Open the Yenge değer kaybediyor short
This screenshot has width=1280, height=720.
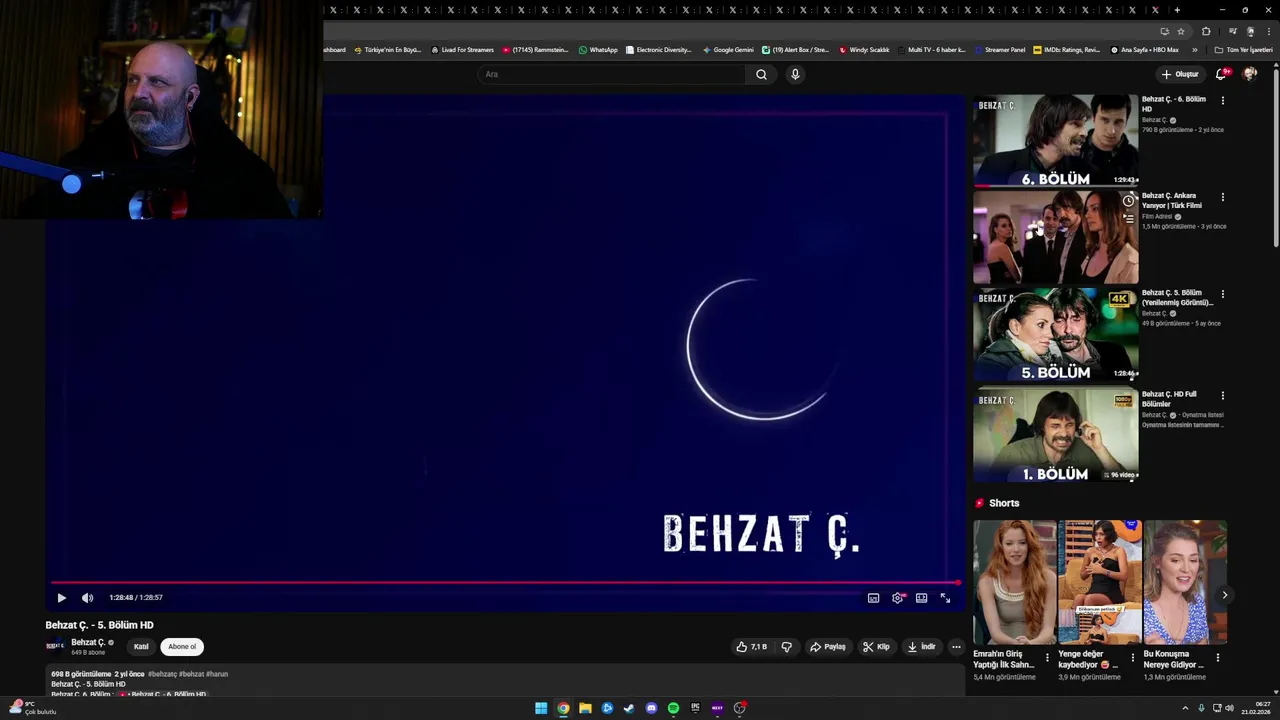pos(1100,583)
